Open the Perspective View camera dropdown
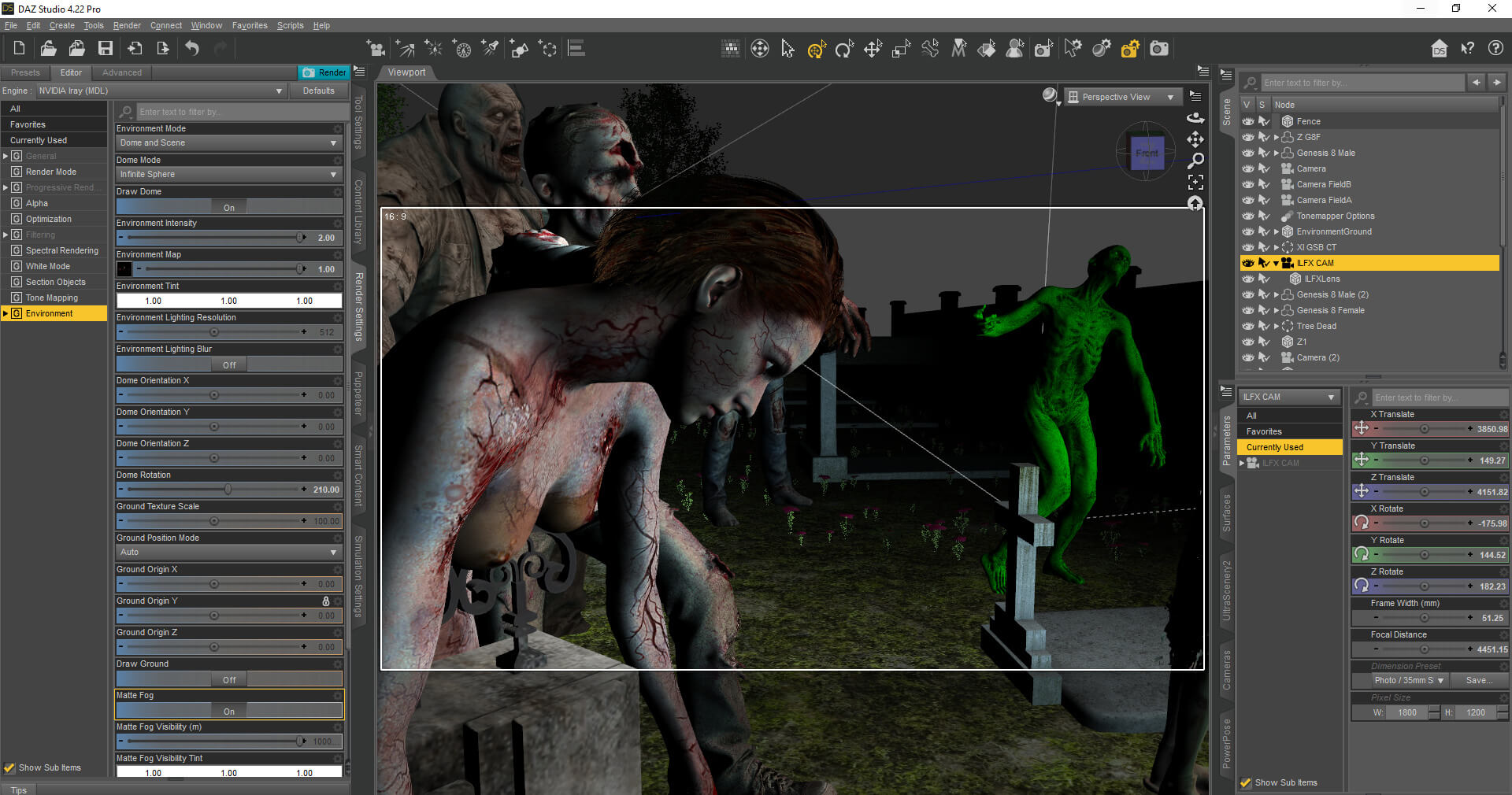 pos(1124,97)
